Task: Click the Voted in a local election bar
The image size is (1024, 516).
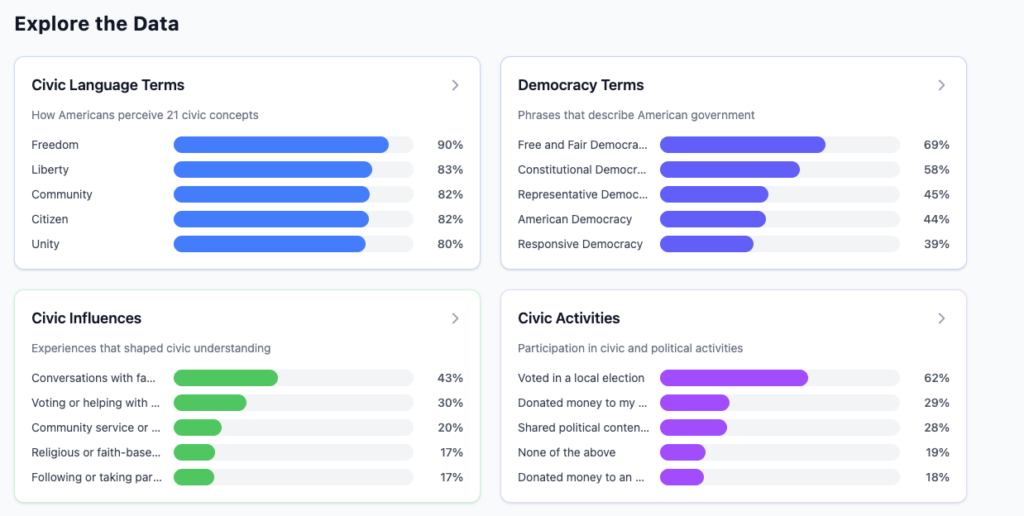Action: (x=734, y=378)
